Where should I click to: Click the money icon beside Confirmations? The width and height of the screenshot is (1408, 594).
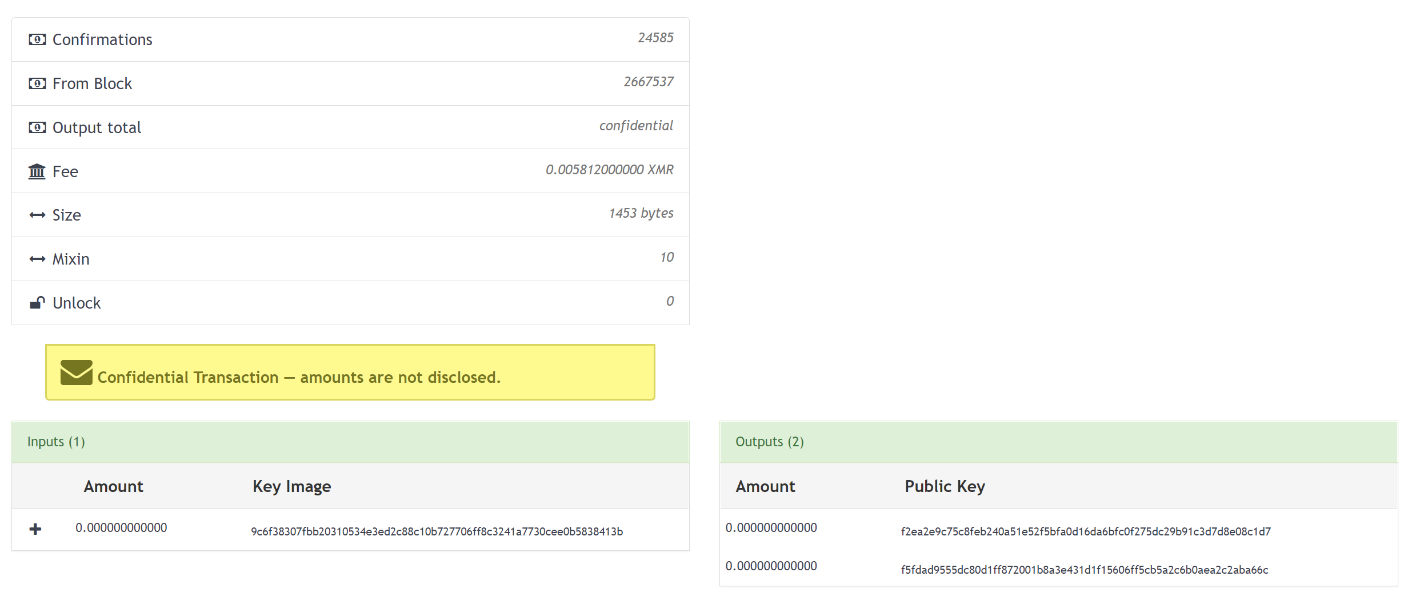[x=37, y=40]
